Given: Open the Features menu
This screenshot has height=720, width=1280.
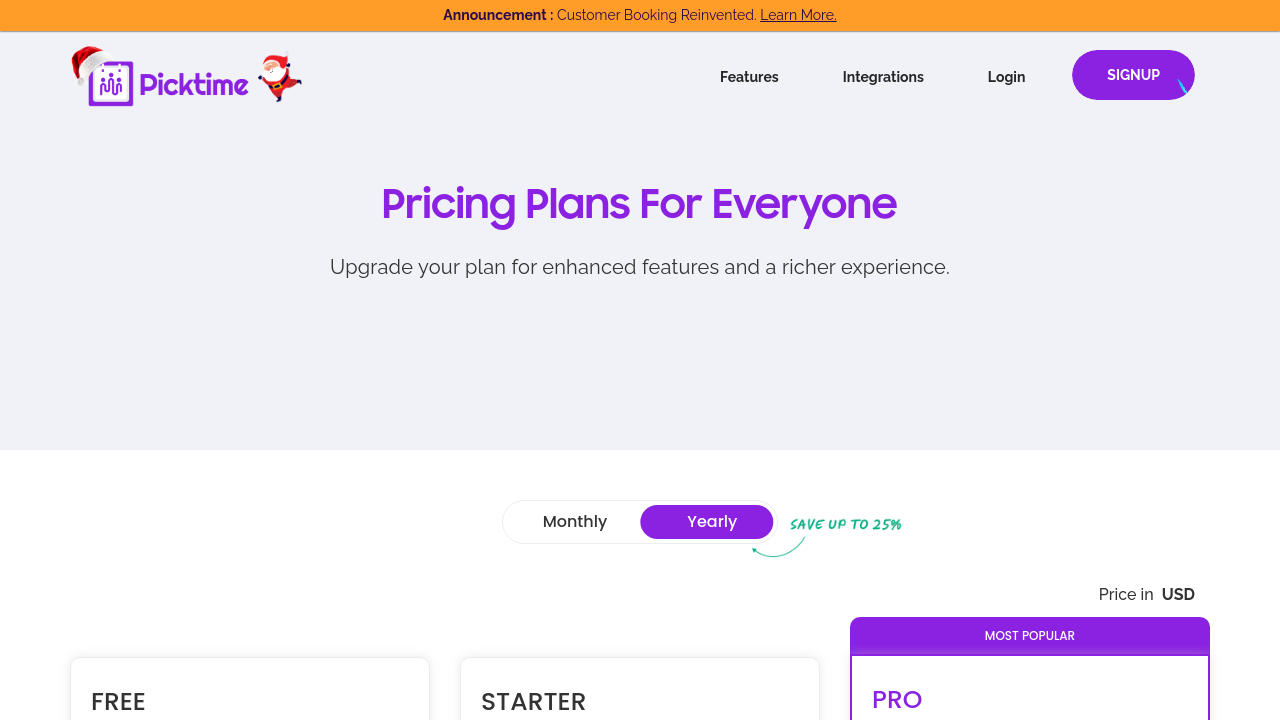Looking at the screenshot, I should [x=749, y=77].
